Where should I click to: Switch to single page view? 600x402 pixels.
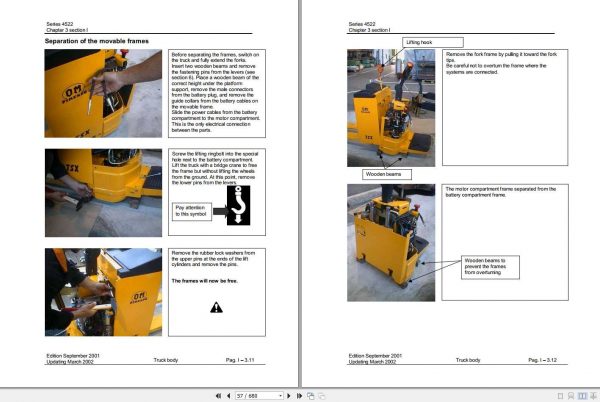coord(561,396)
